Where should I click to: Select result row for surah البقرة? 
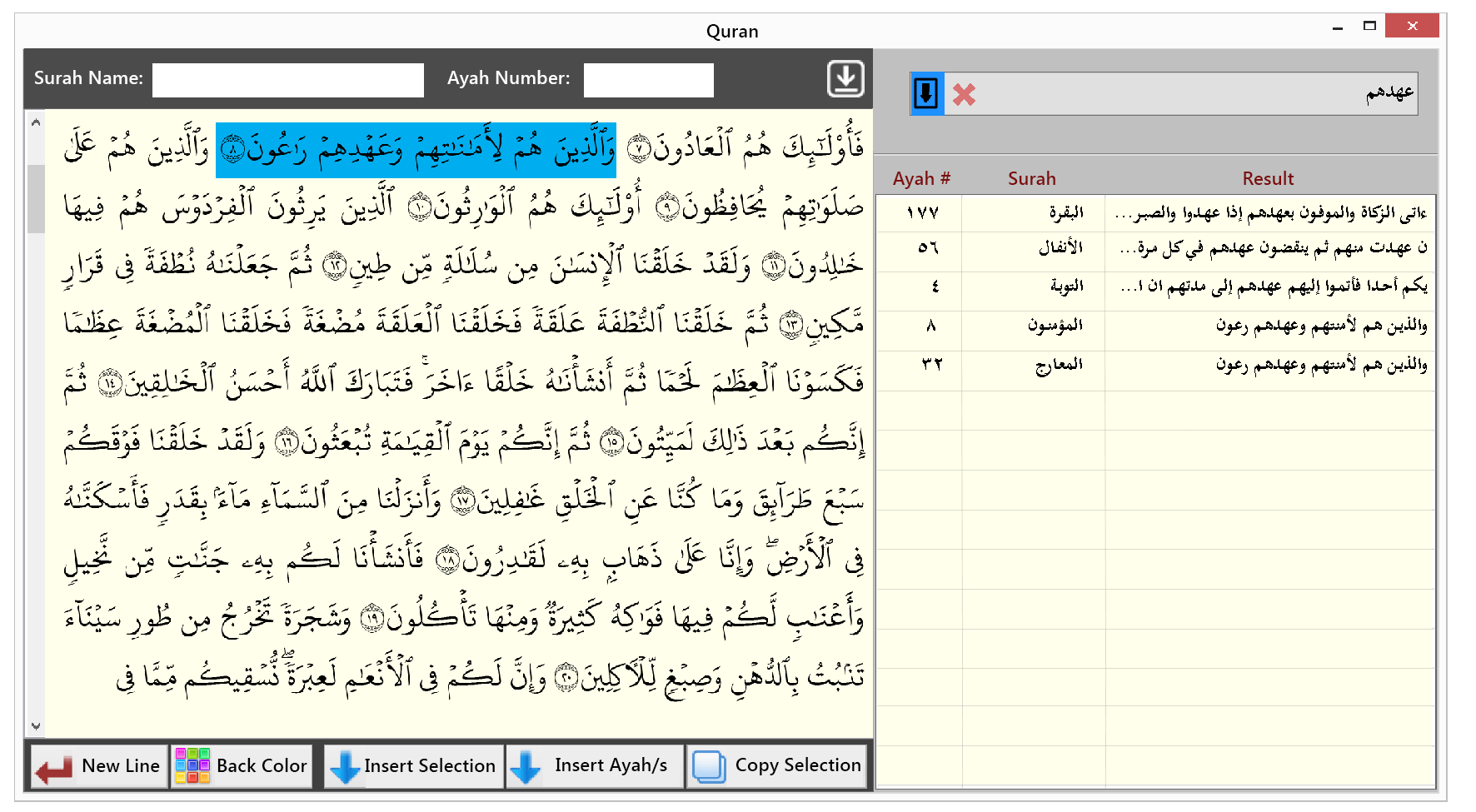[x=1156, y=213]
